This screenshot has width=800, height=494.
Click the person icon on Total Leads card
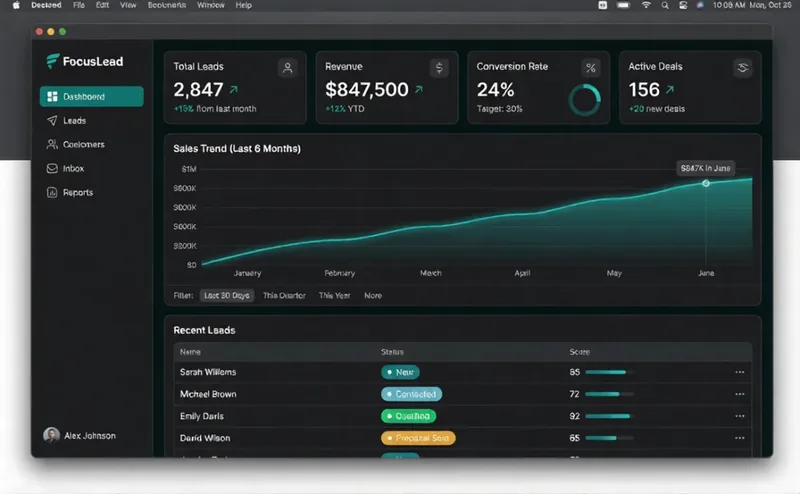pyautogui.click(x=288, y=68)
